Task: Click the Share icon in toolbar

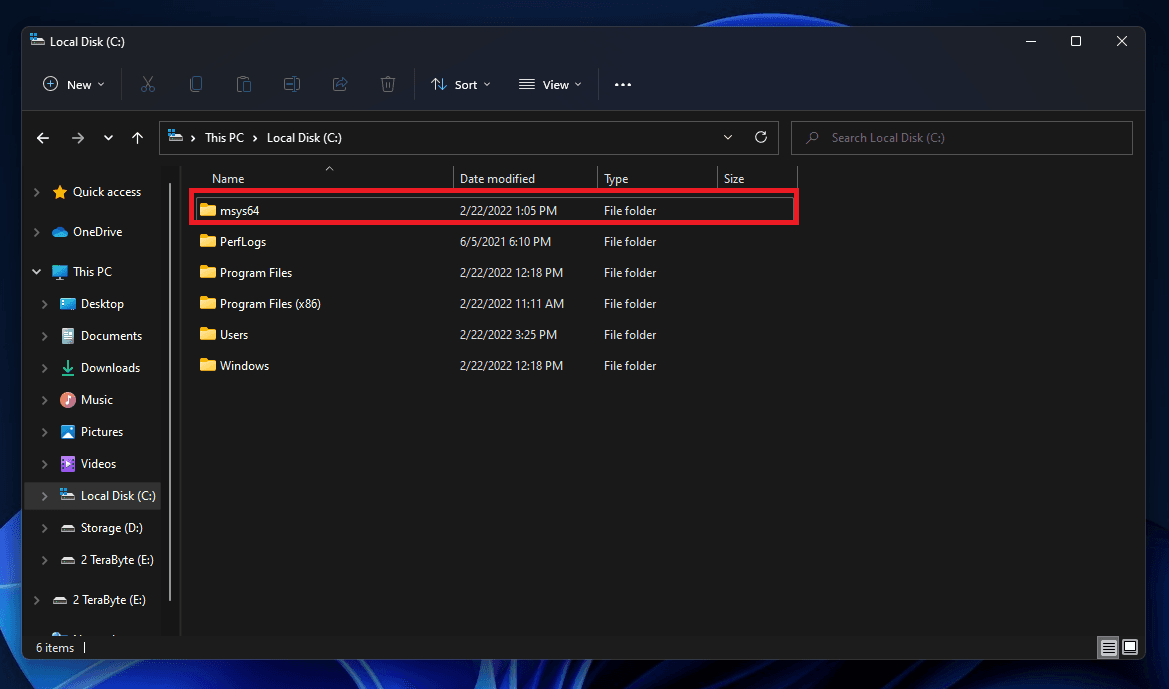Action: click(340, 84)
